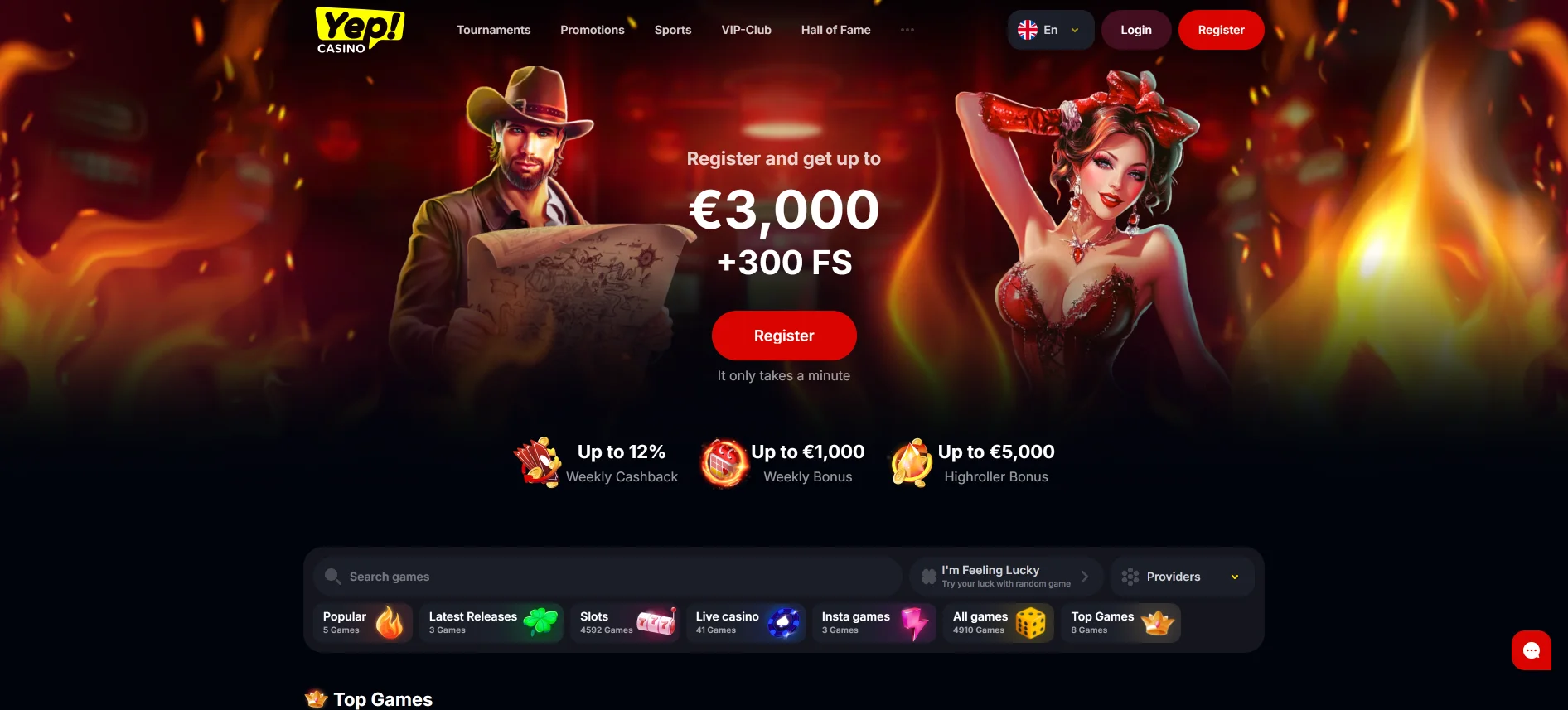Click the Login button
The width and height of the screenshot is (1568, 710).
pos(1136,30)
